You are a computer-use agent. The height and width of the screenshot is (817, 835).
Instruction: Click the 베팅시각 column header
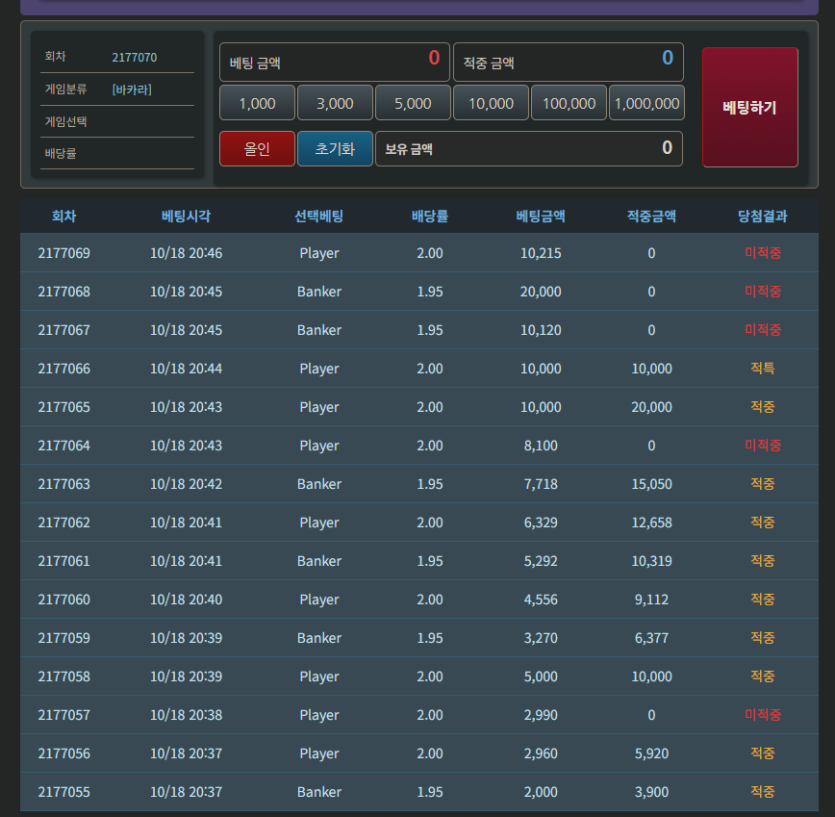186,216
